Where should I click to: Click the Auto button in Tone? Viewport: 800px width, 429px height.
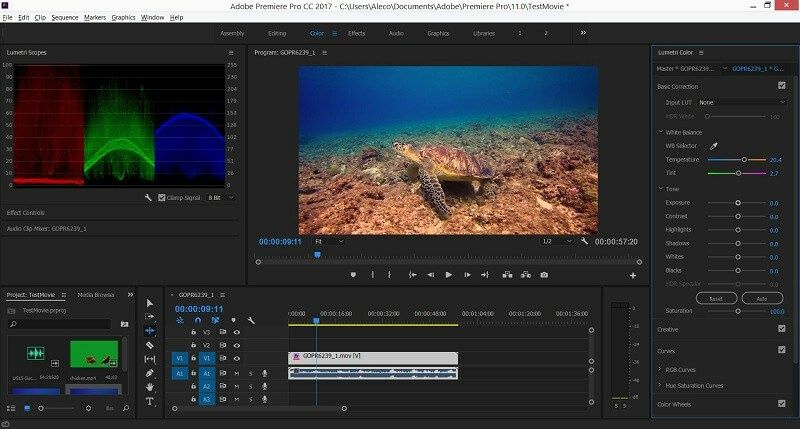tap(762, 298)
